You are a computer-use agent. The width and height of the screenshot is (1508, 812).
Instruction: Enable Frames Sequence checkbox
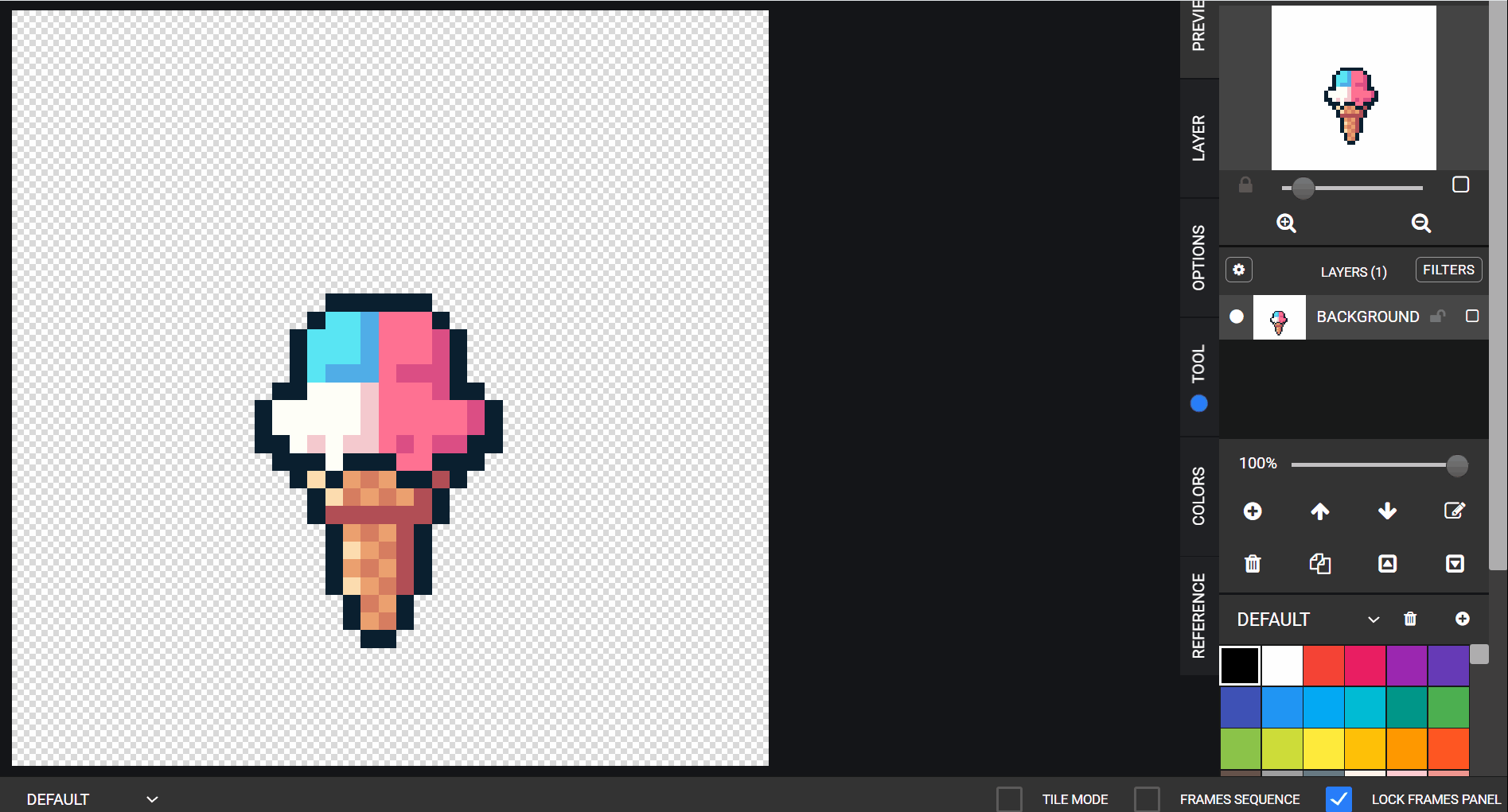pos(1147,799)
